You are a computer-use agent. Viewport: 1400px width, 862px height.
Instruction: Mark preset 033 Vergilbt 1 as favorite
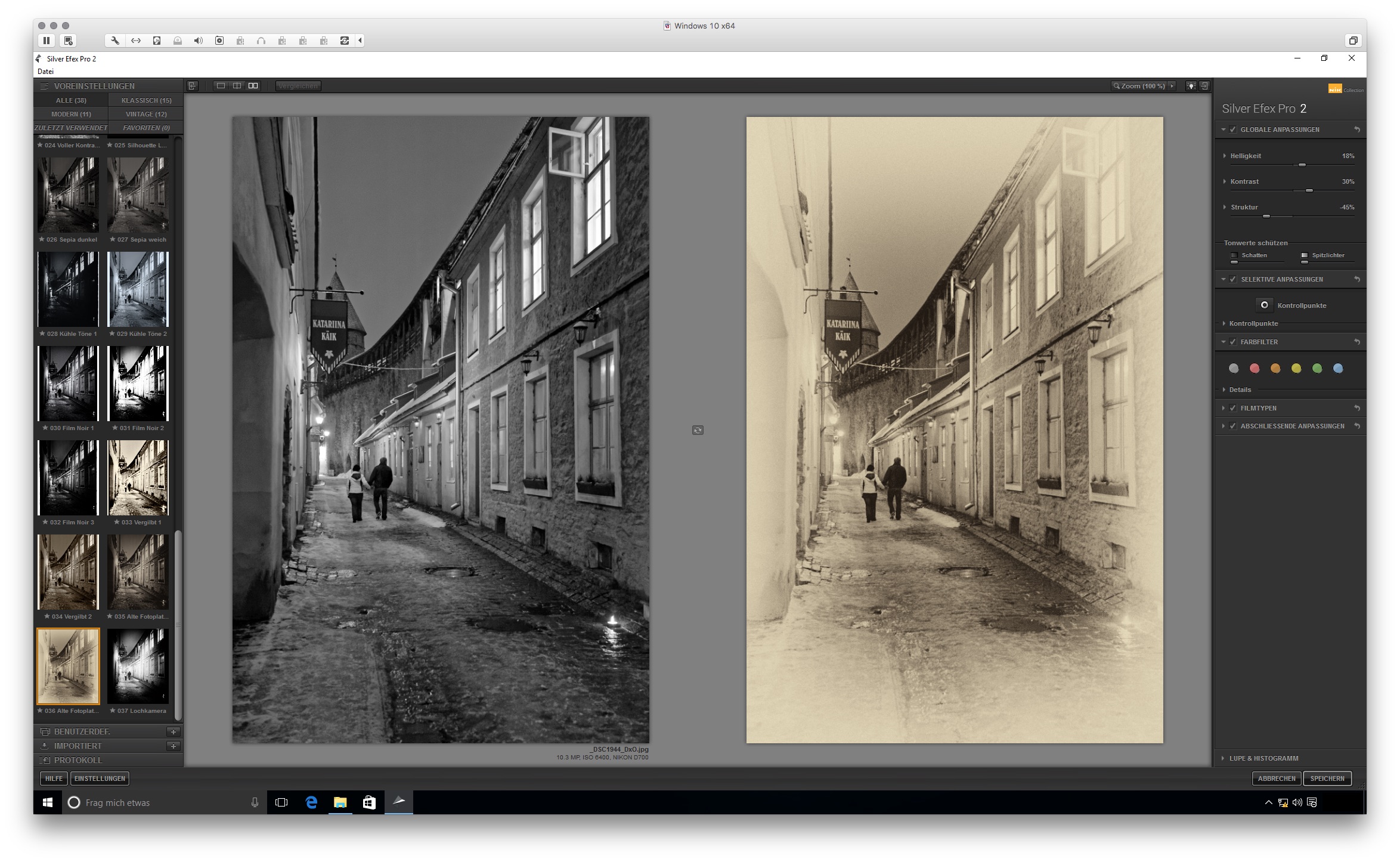click(117, 522)
